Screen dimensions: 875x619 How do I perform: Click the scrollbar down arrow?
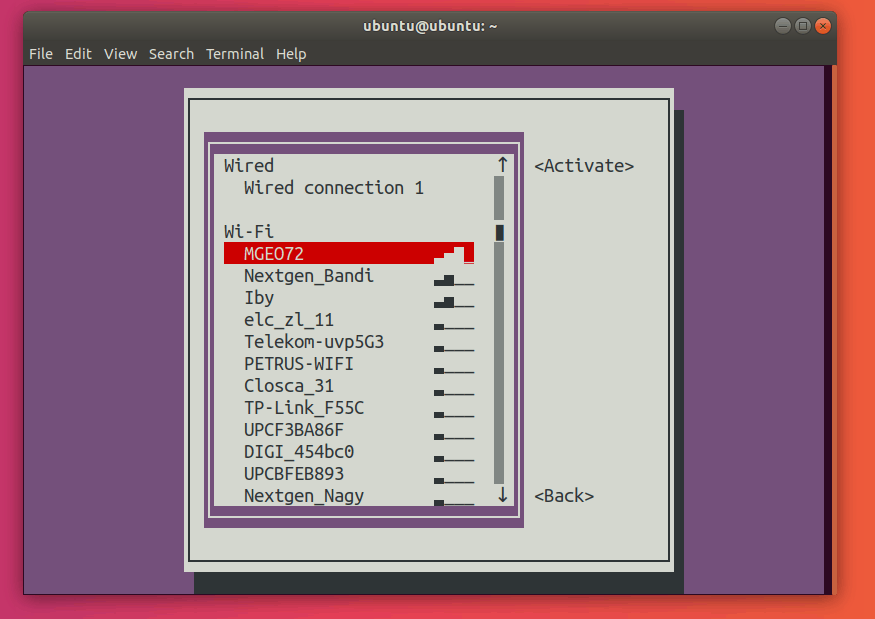tap(501, 495)
